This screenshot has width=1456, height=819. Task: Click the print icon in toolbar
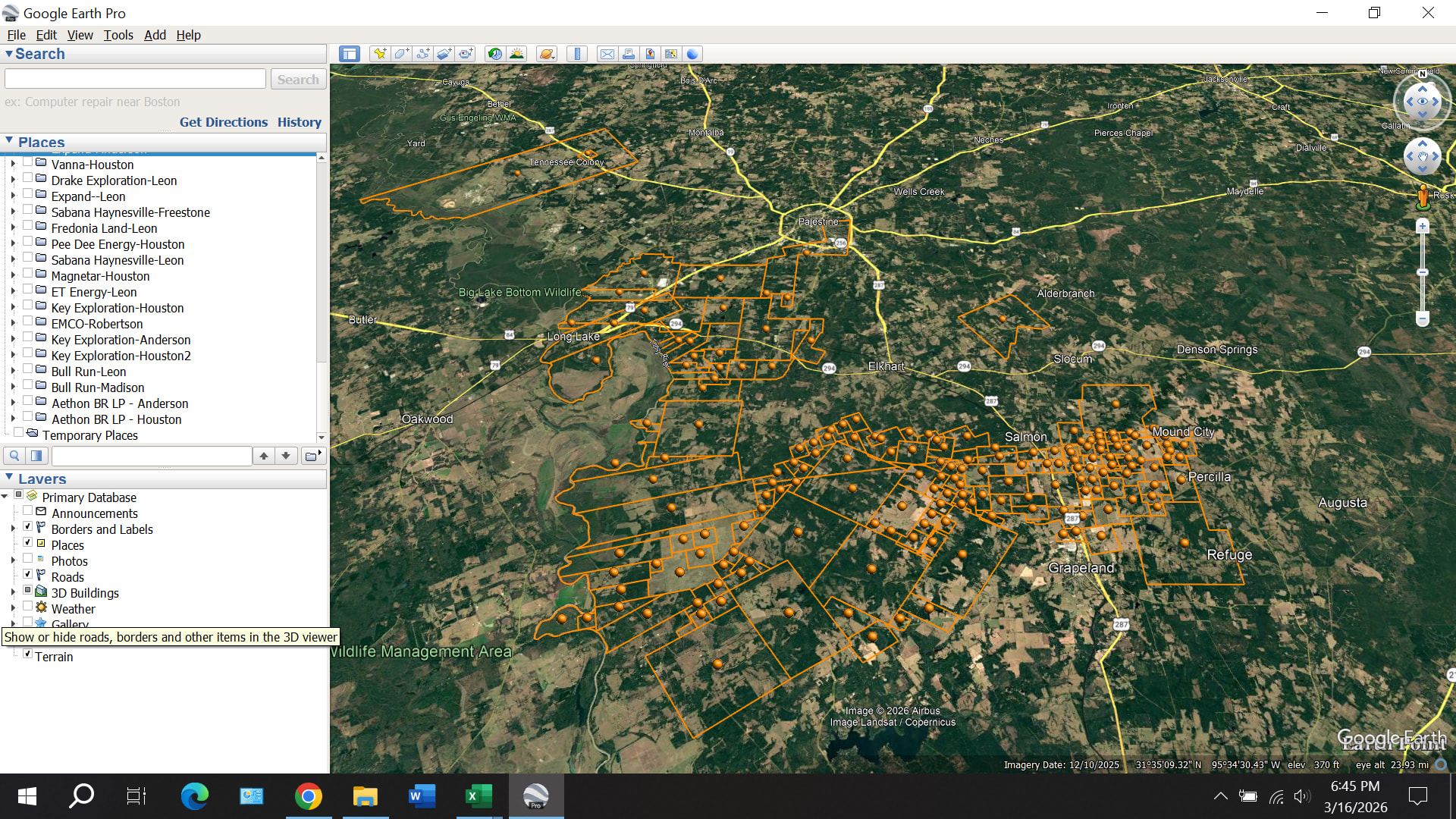click(x=629, y=54)
